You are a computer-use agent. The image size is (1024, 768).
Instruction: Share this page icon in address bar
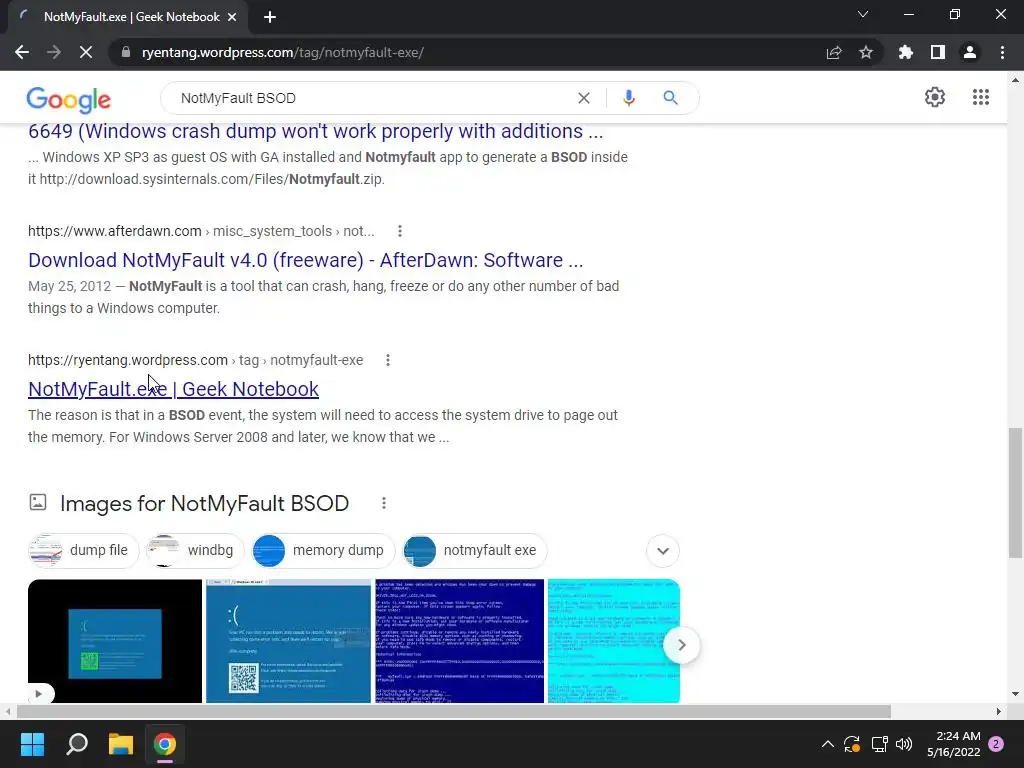834,52
